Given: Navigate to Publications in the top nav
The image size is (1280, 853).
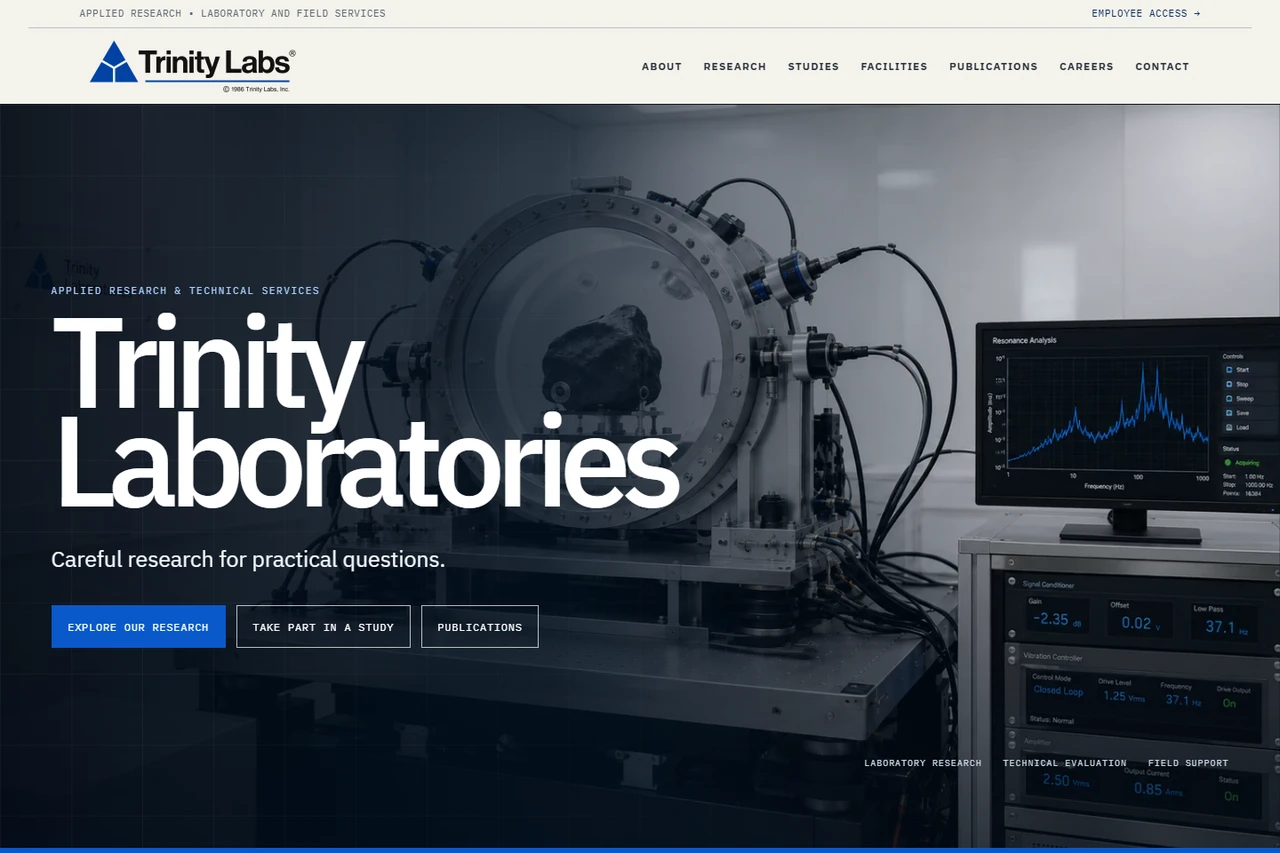Looking at the screenshot, I should 993,67.
